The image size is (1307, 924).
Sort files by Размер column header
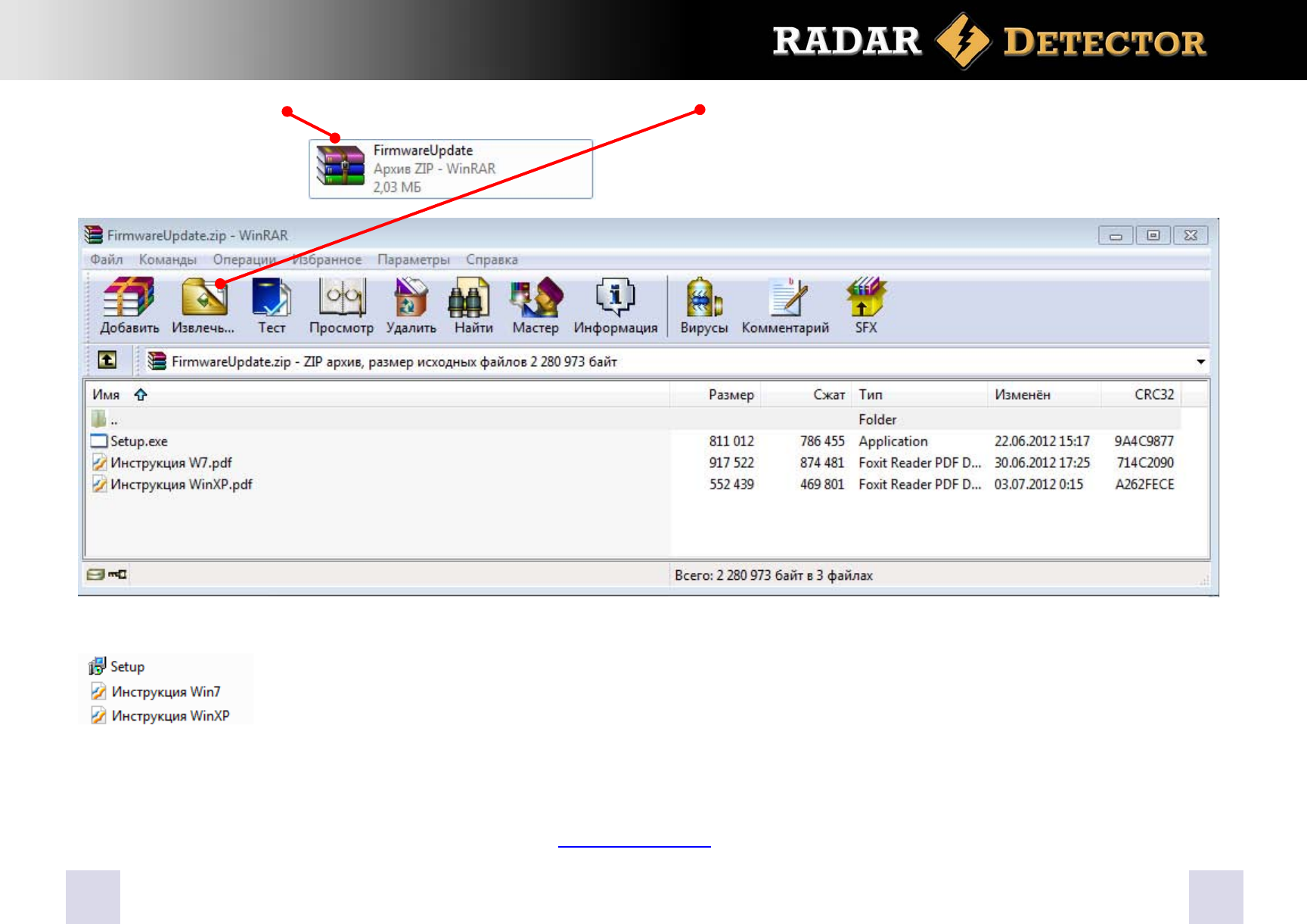tap(730, 395)
